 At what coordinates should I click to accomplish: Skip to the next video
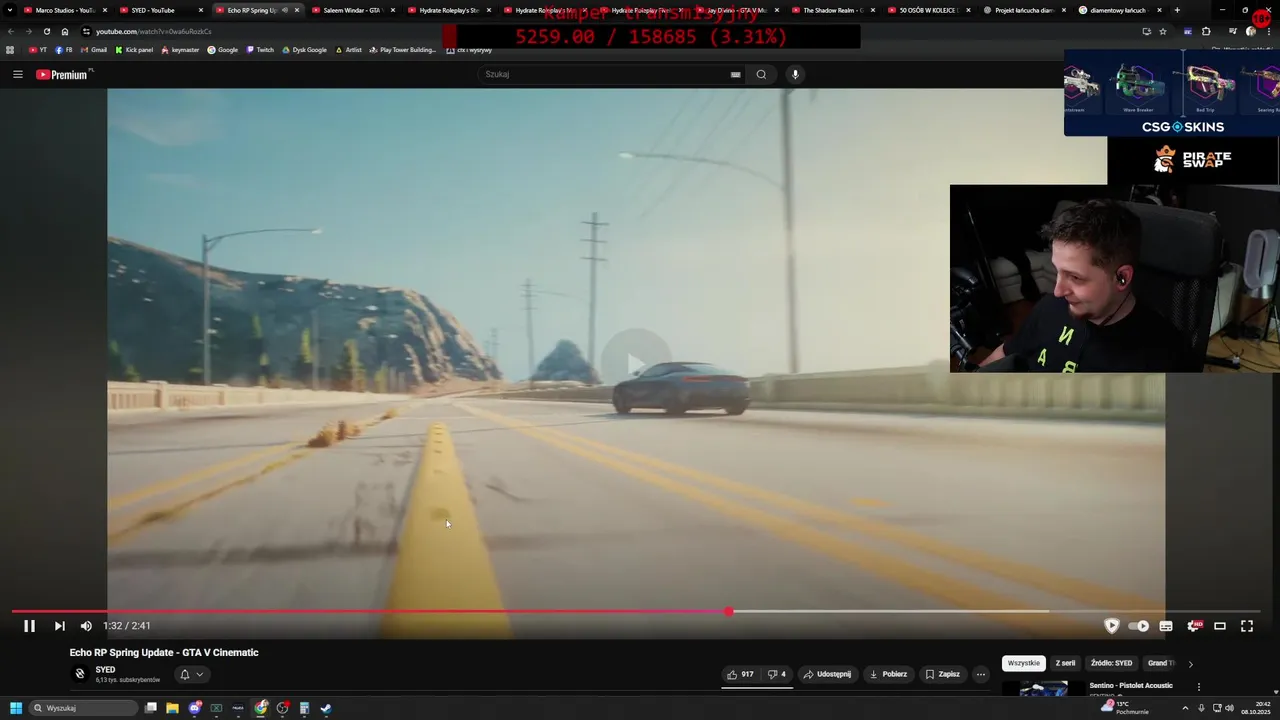click(59, 626)
